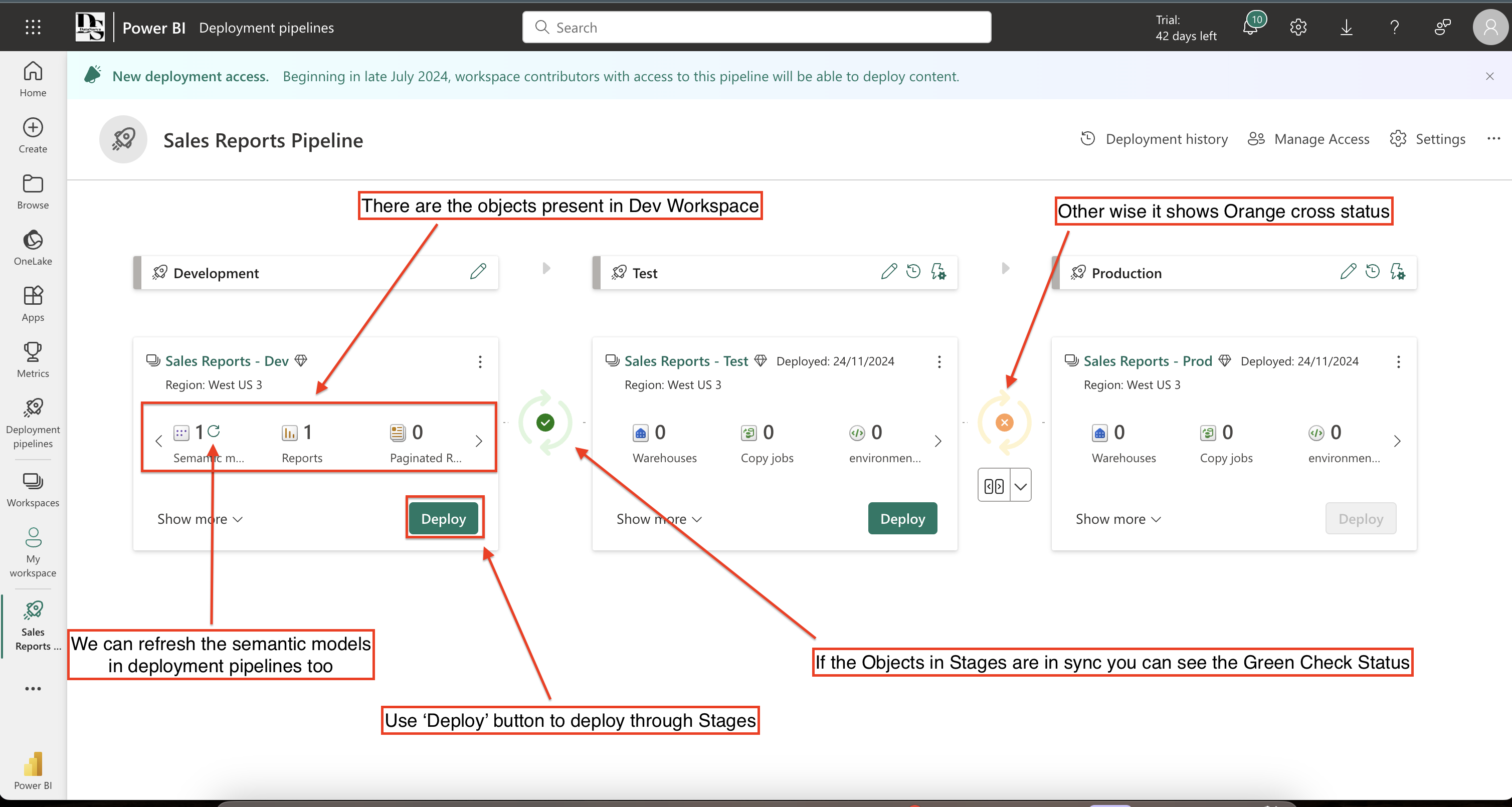The width and height of the screenshot is (1512, 807).
Task: Click Paginated R... count in Dev card
Action: pyautogui.click(x=426, y=443)
